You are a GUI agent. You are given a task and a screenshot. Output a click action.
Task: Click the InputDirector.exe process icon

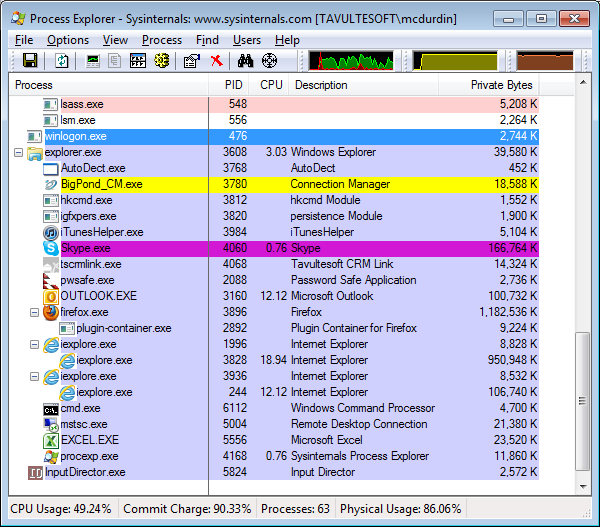point(35,473)
